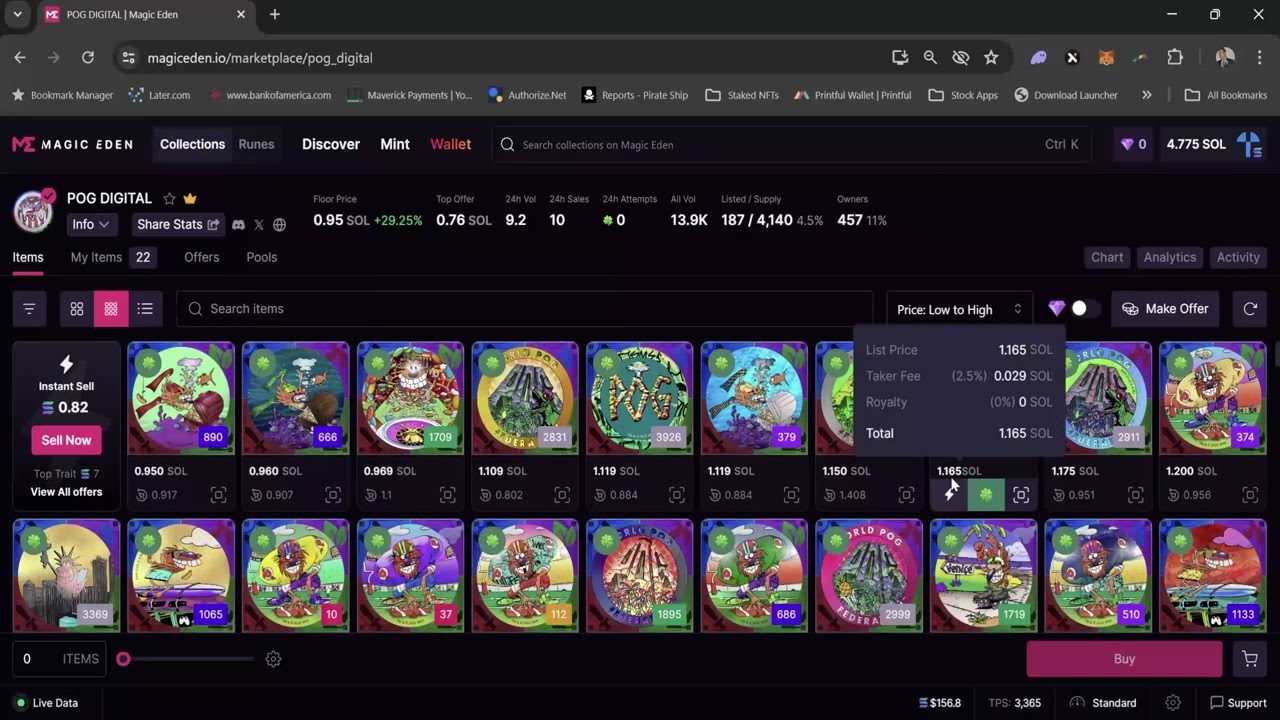Open the collection's website globe icon
The width and height of the screenshot is (1280, 720).
click(280, 225)
